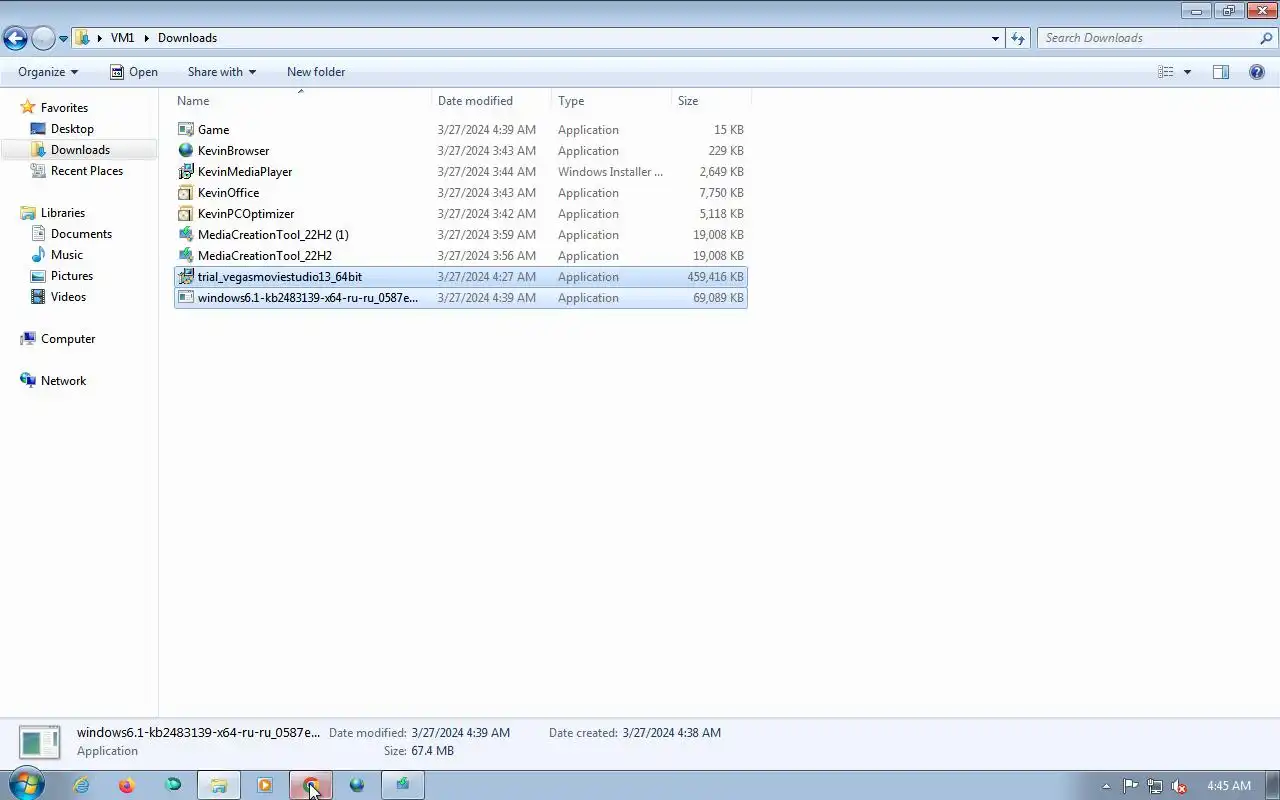The width and height of the screenshot is (1280, 800).
Task: Open the globe browser taskbar icon
Action: [357, 786]
